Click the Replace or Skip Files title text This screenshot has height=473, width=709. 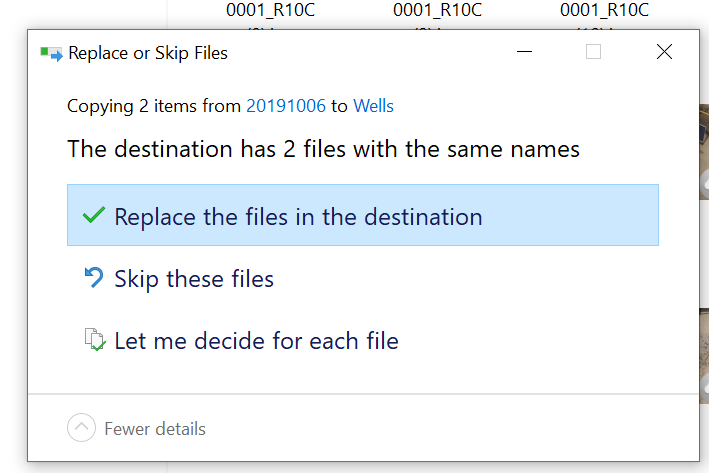[148, 53]
